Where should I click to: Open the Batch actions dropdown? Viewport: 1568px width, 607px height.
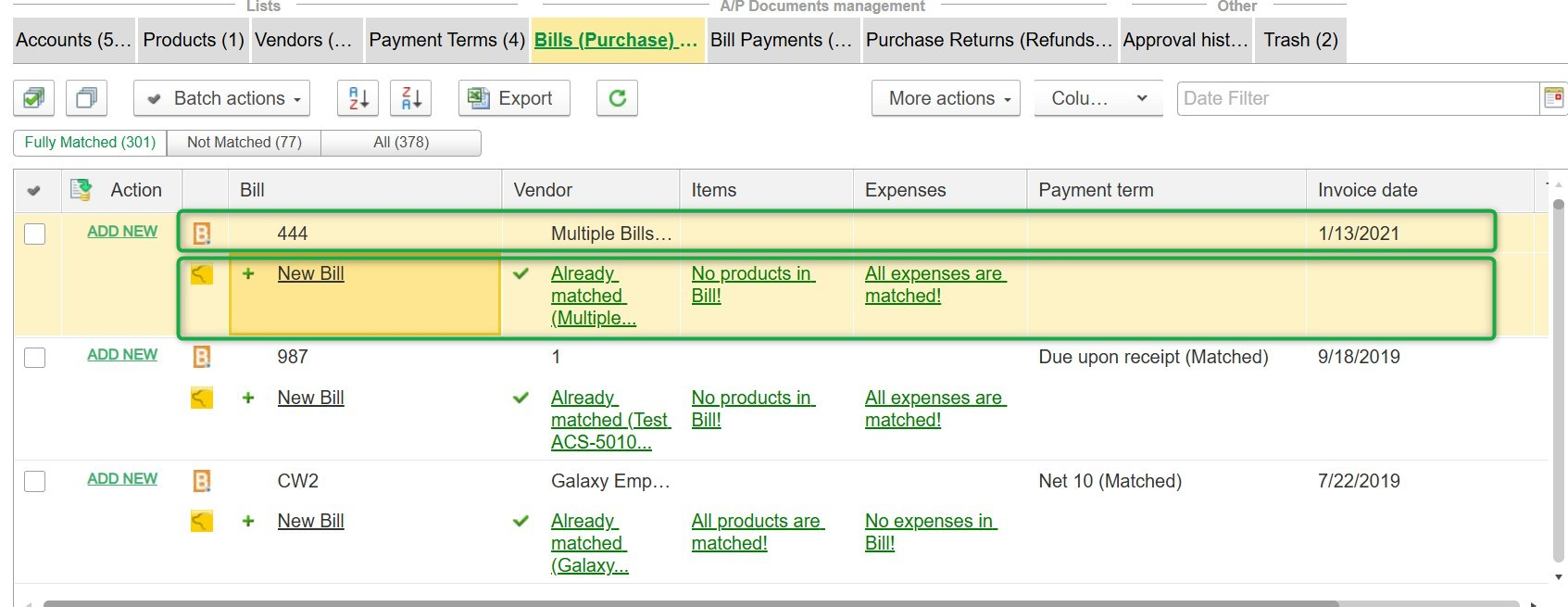click(x=222, y=98)
